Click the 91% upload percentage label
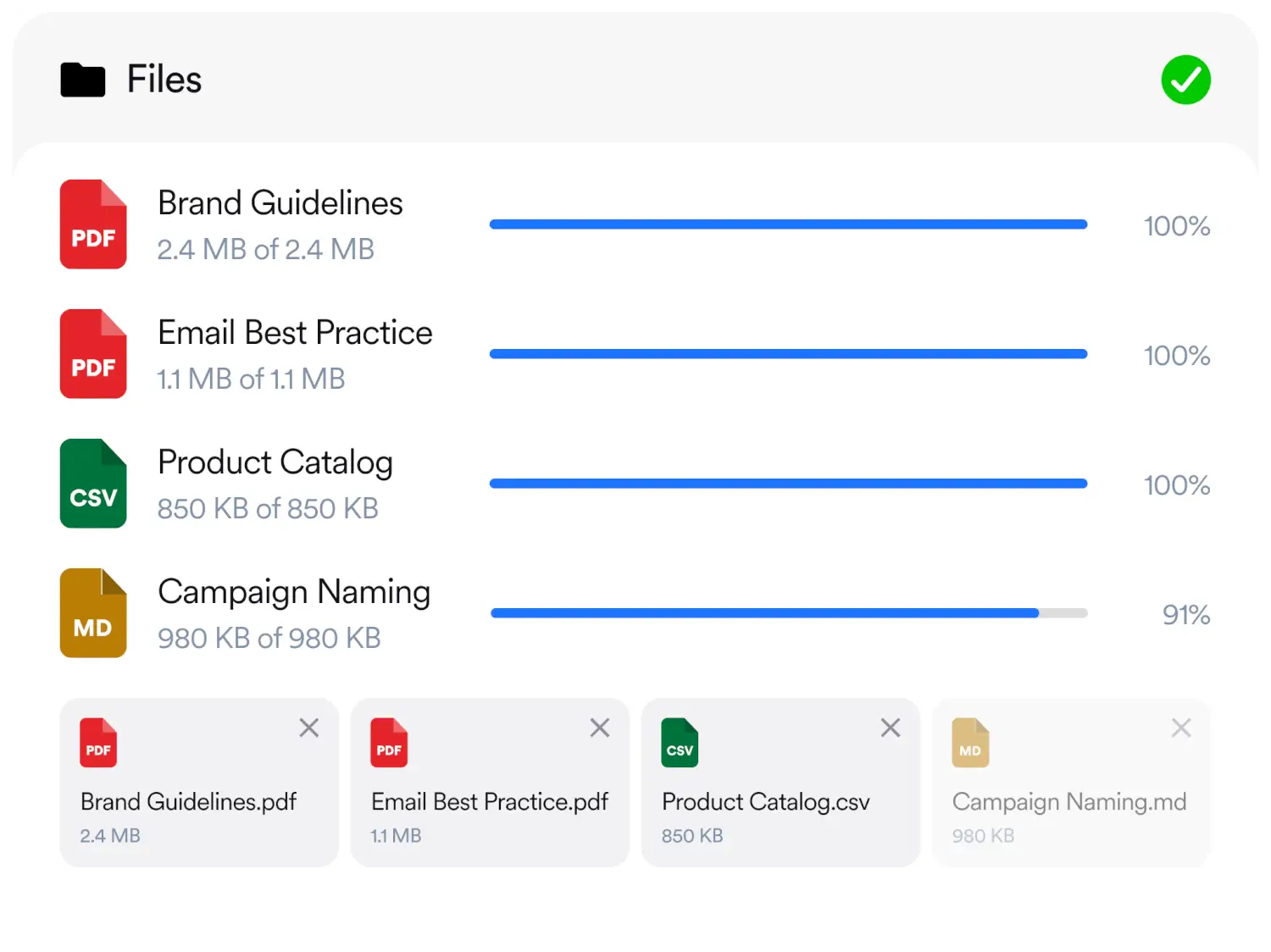The height and width of the screenshot is (952, 1271). [x=1186, y=615]
